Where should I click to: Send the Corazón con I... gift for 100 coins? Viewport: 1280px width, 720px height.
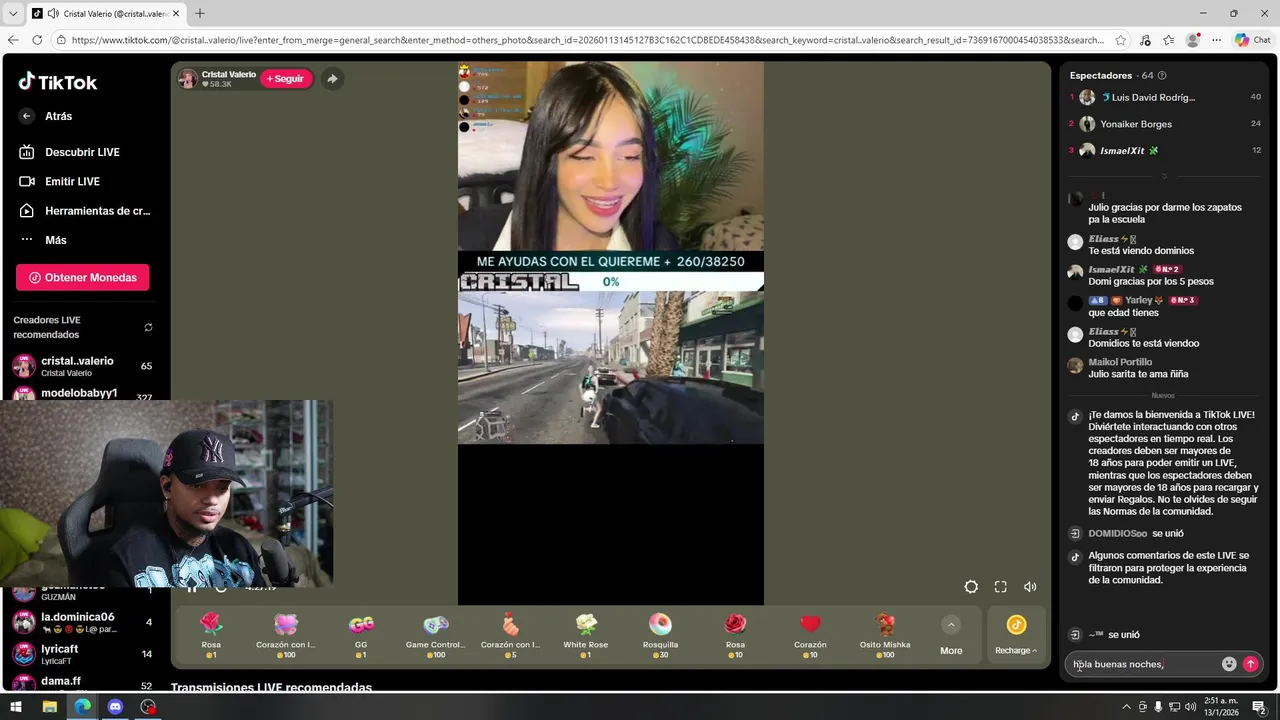[286, 636]
